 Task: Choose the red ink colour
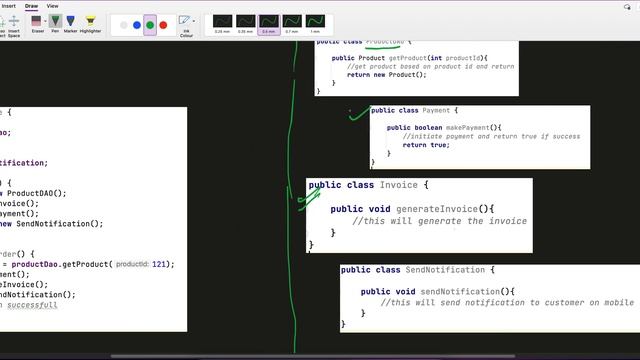click(163, 25)
